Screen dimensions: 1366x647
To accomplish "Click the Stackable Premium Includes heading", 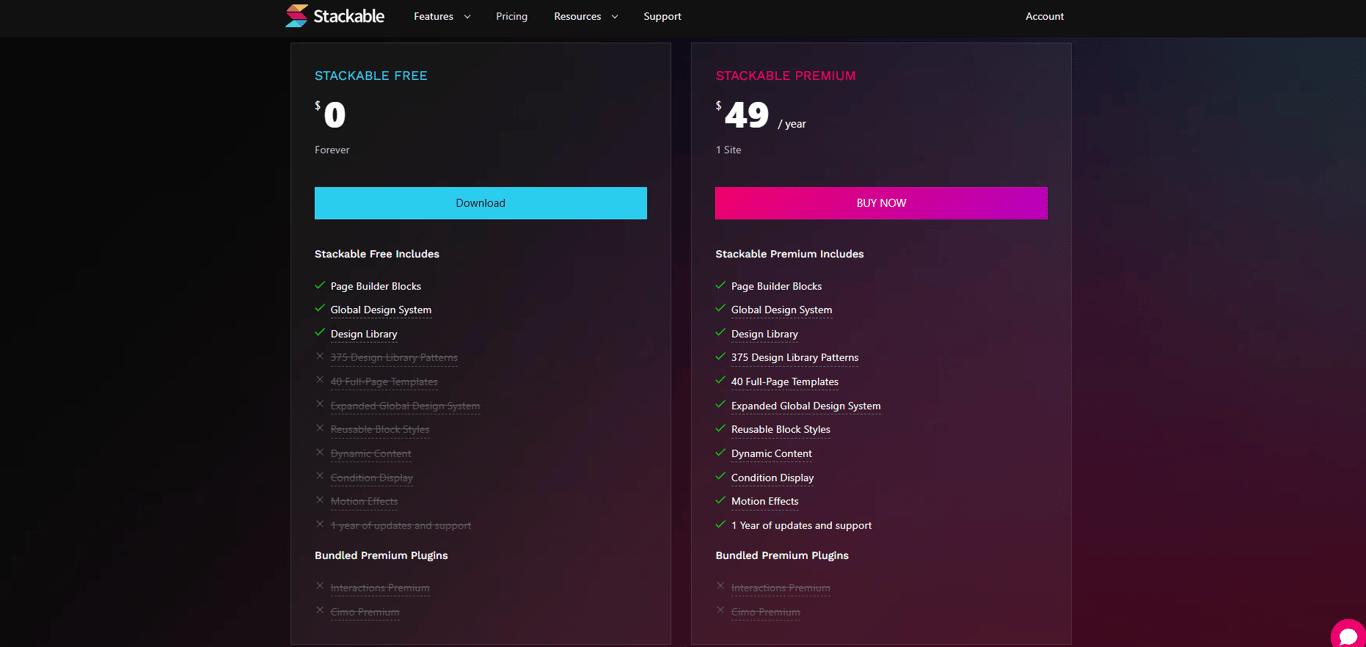I will point(789,254).
